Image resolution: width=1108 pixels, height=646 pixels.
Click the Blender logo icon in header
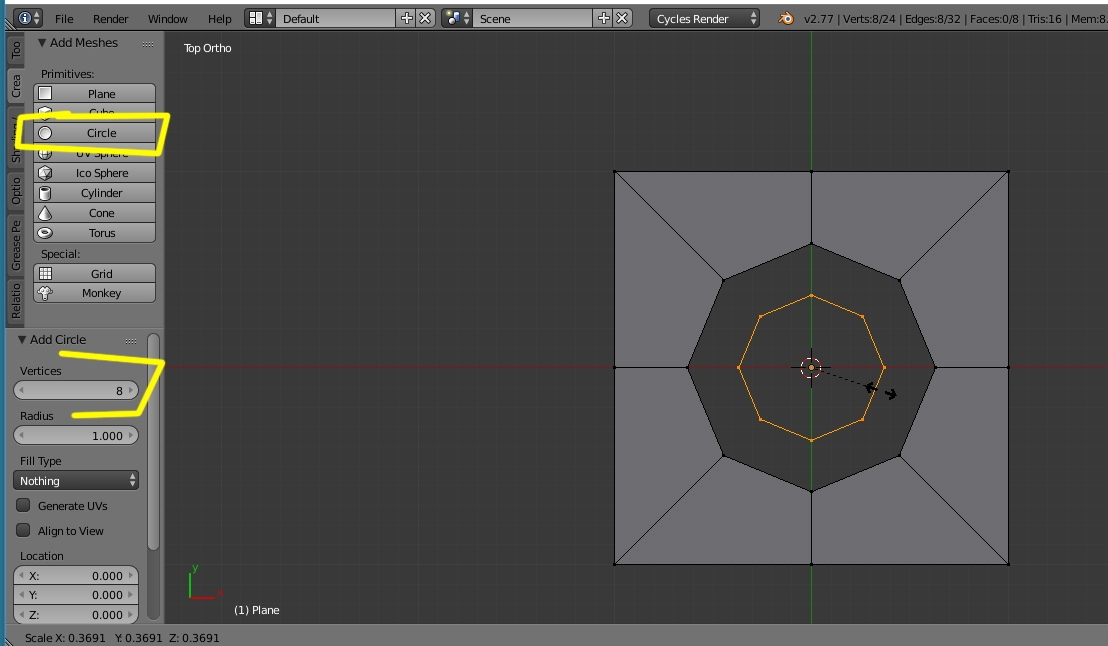[x=787, y=18]
